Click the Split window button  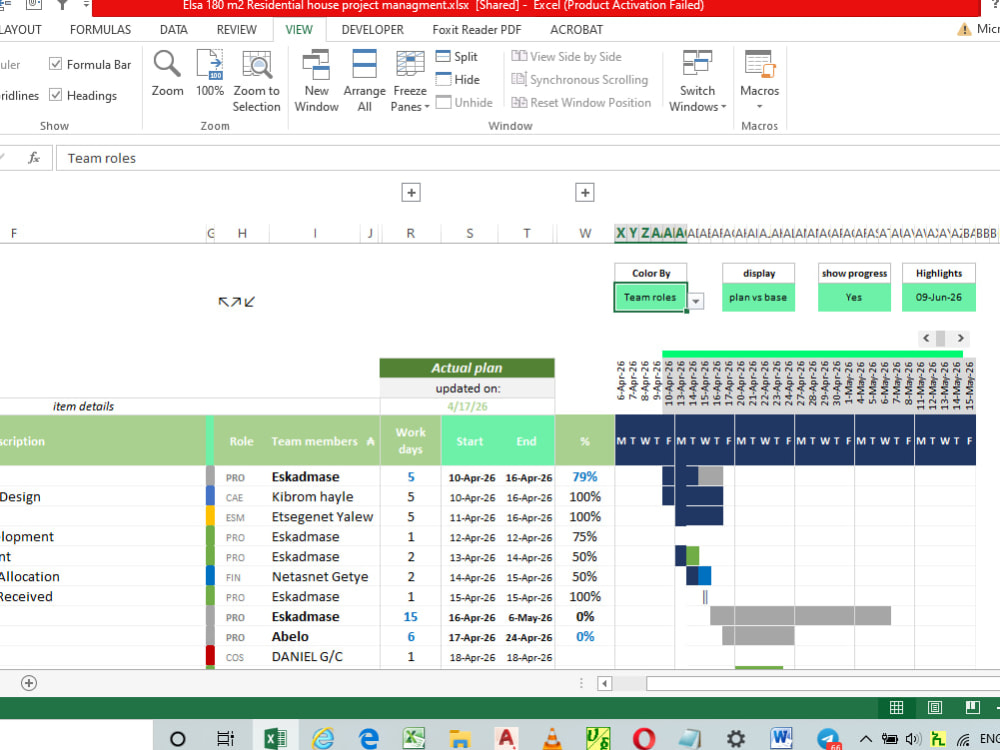click(x=457, y=57)
